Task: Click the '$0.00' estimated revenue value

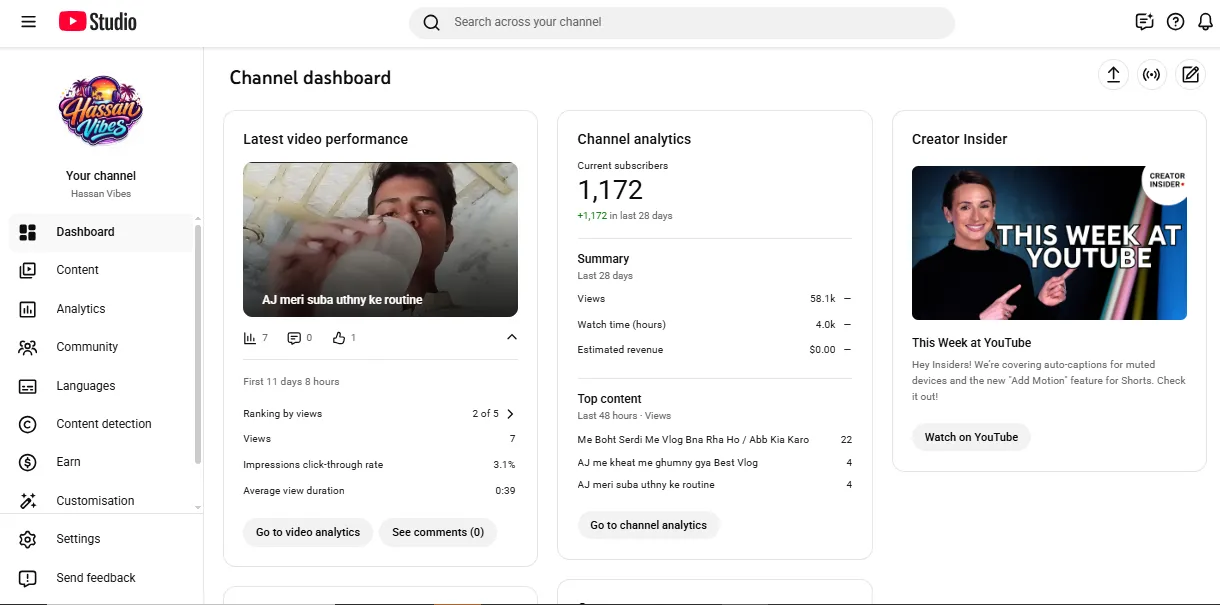Action: [822, 350]
